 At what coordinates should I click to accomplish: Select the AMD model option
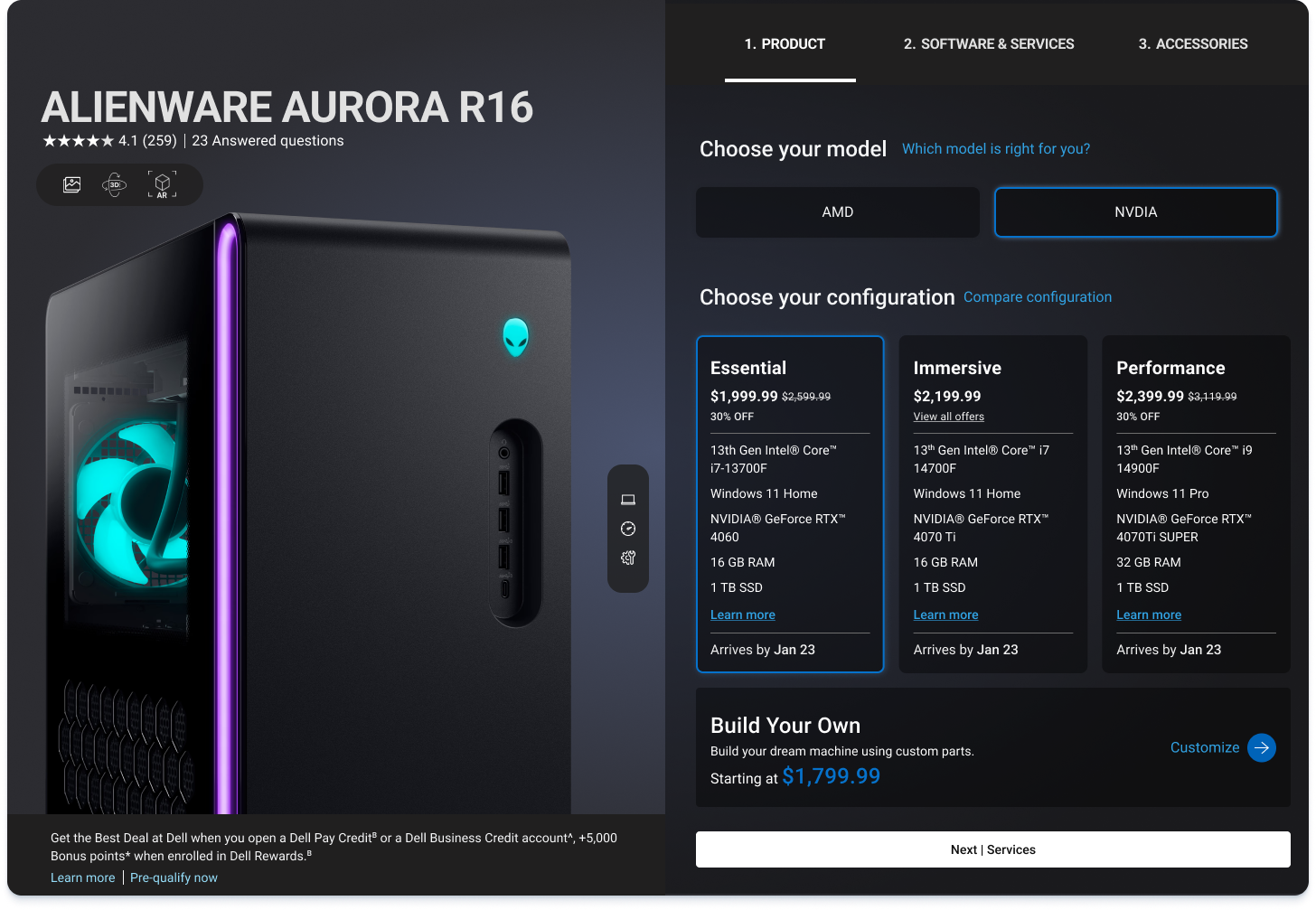coord(838,212)
